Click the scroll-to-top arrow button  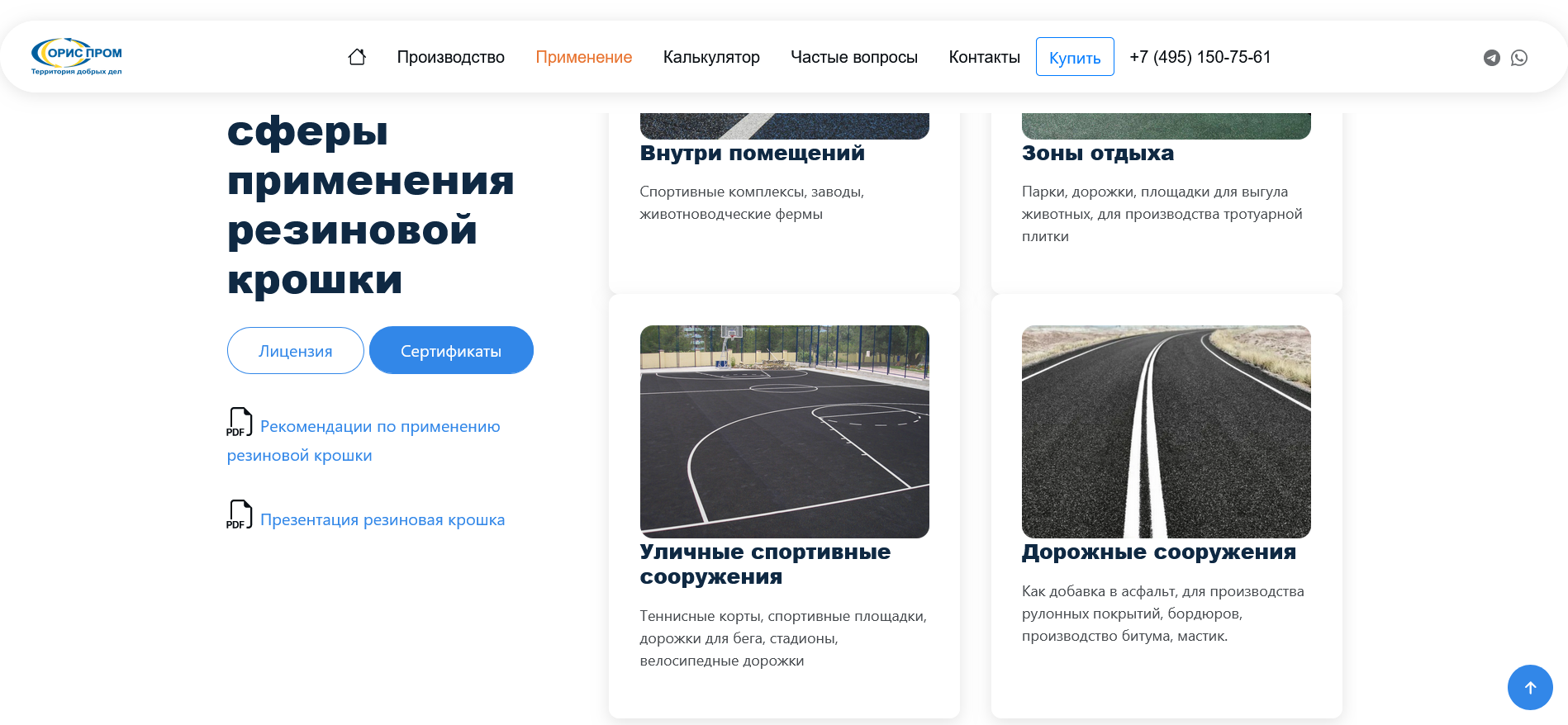(1529, 687)
